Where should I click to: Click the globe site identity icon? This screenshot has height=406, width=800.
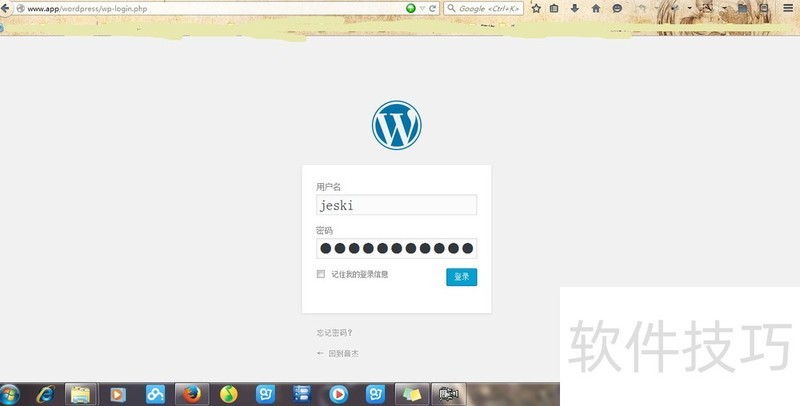(20, 9)
